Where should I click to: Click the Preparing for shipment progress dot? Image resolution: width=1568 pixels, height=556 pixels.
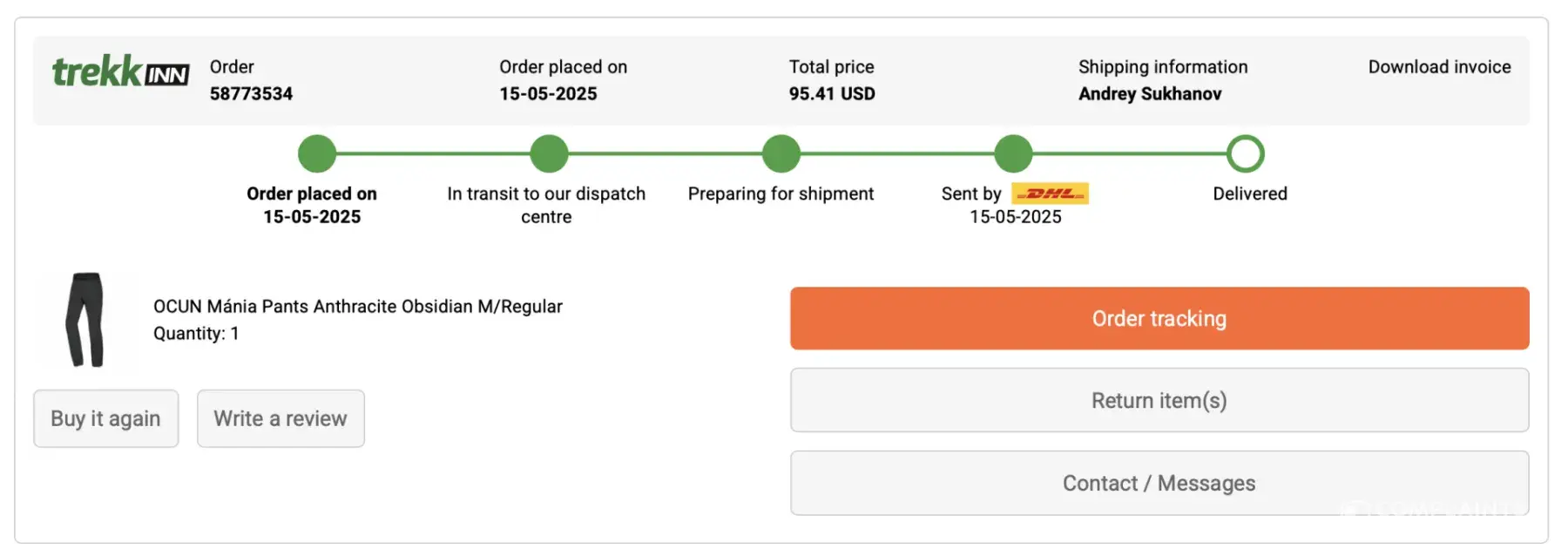pyautogui.click(x=781, y=154)
